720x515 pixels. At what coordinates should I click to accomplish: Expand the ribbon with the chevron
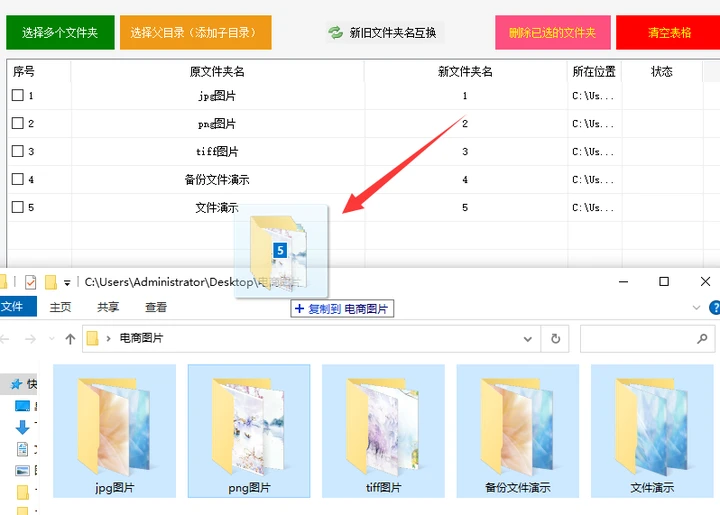(697, 308)
